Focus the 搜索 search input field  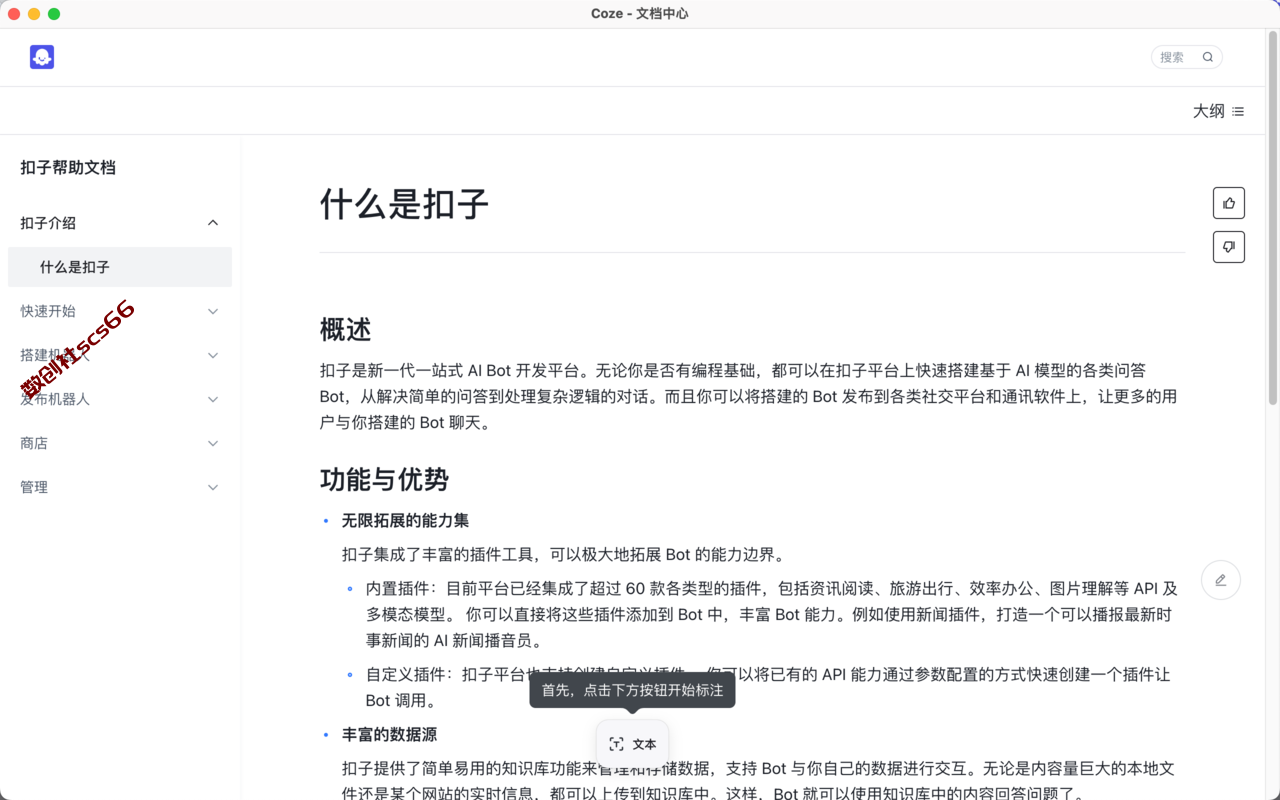(x=1186, y=57)
